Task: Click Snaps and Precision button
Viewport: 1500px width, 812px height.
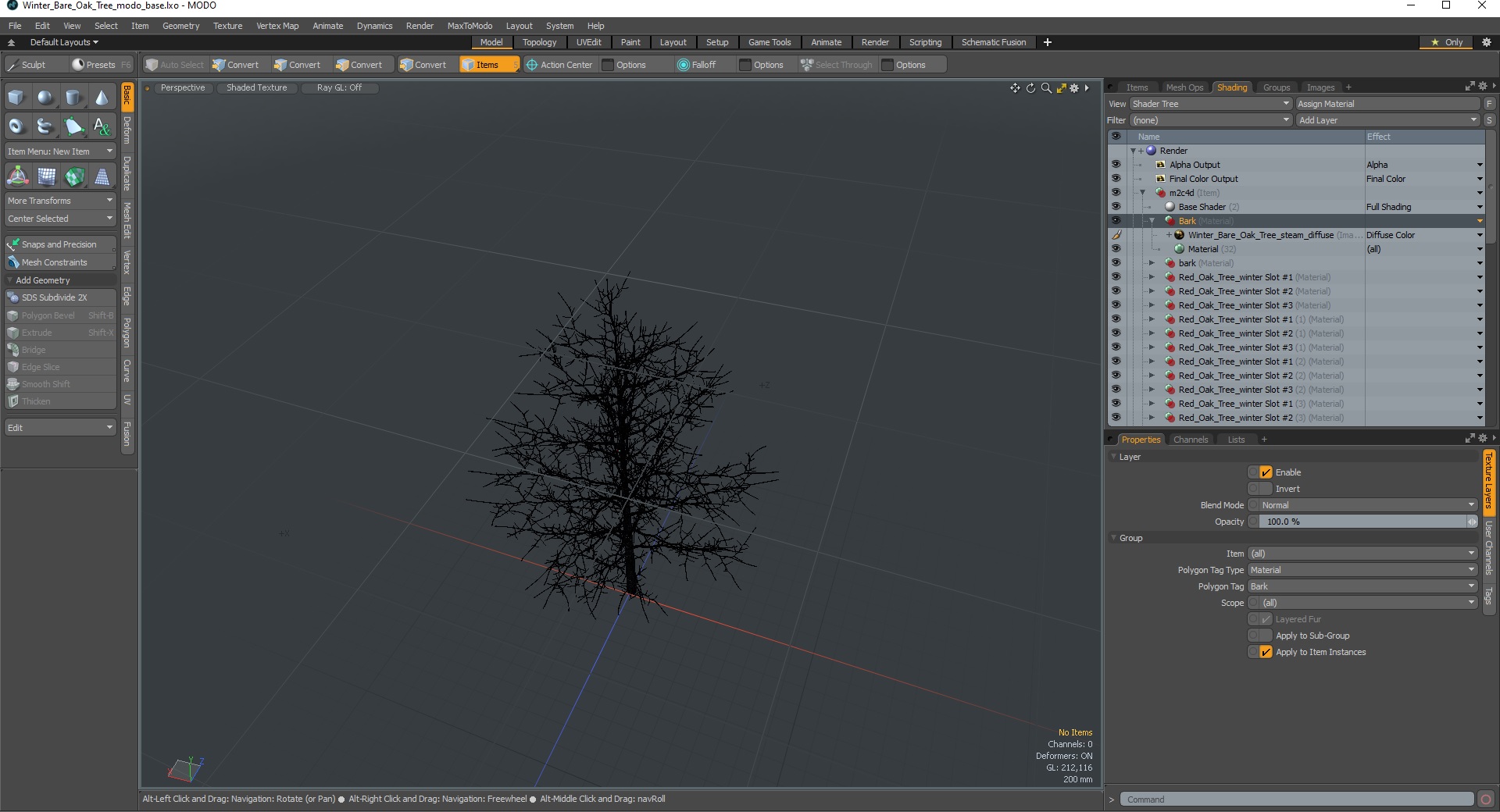Action: [60, 244]
